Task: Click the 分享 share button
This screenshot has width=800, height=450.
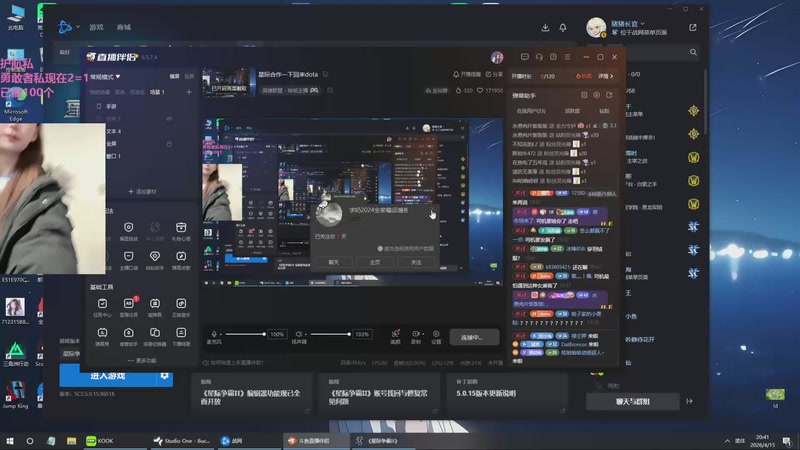Action: coord(494,74)
